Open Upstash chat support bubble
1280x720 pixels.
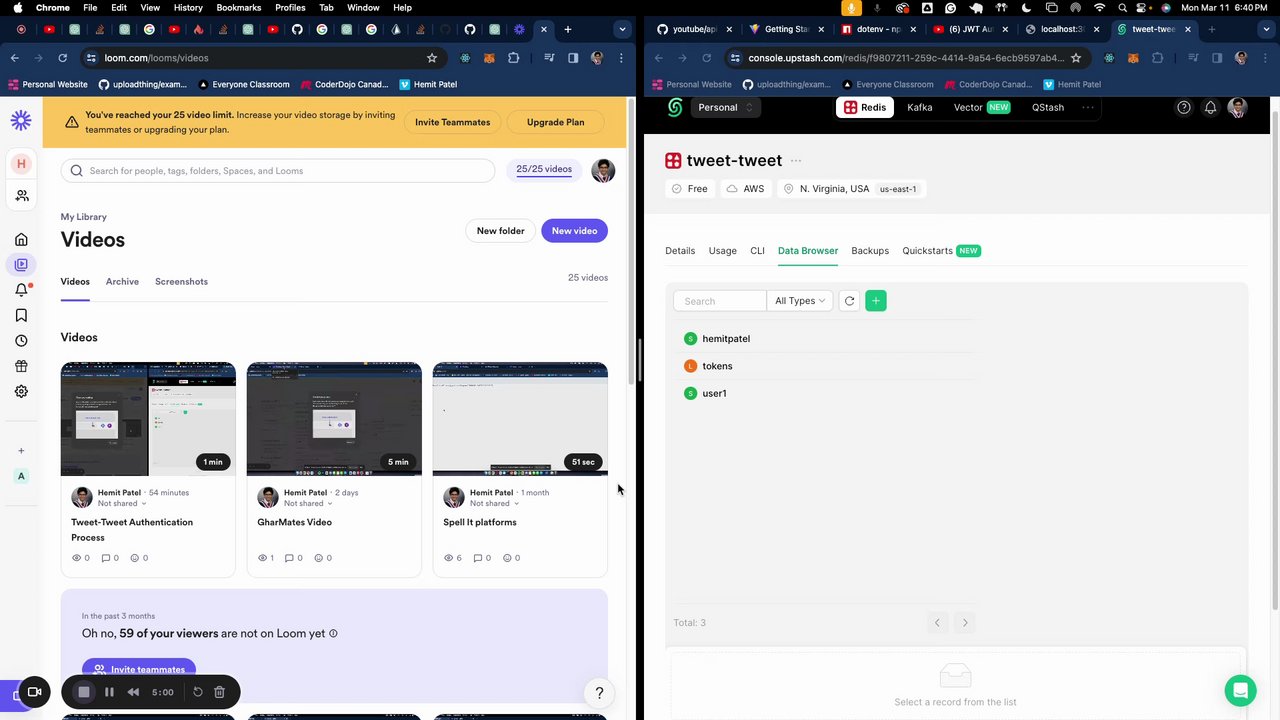1240,691
